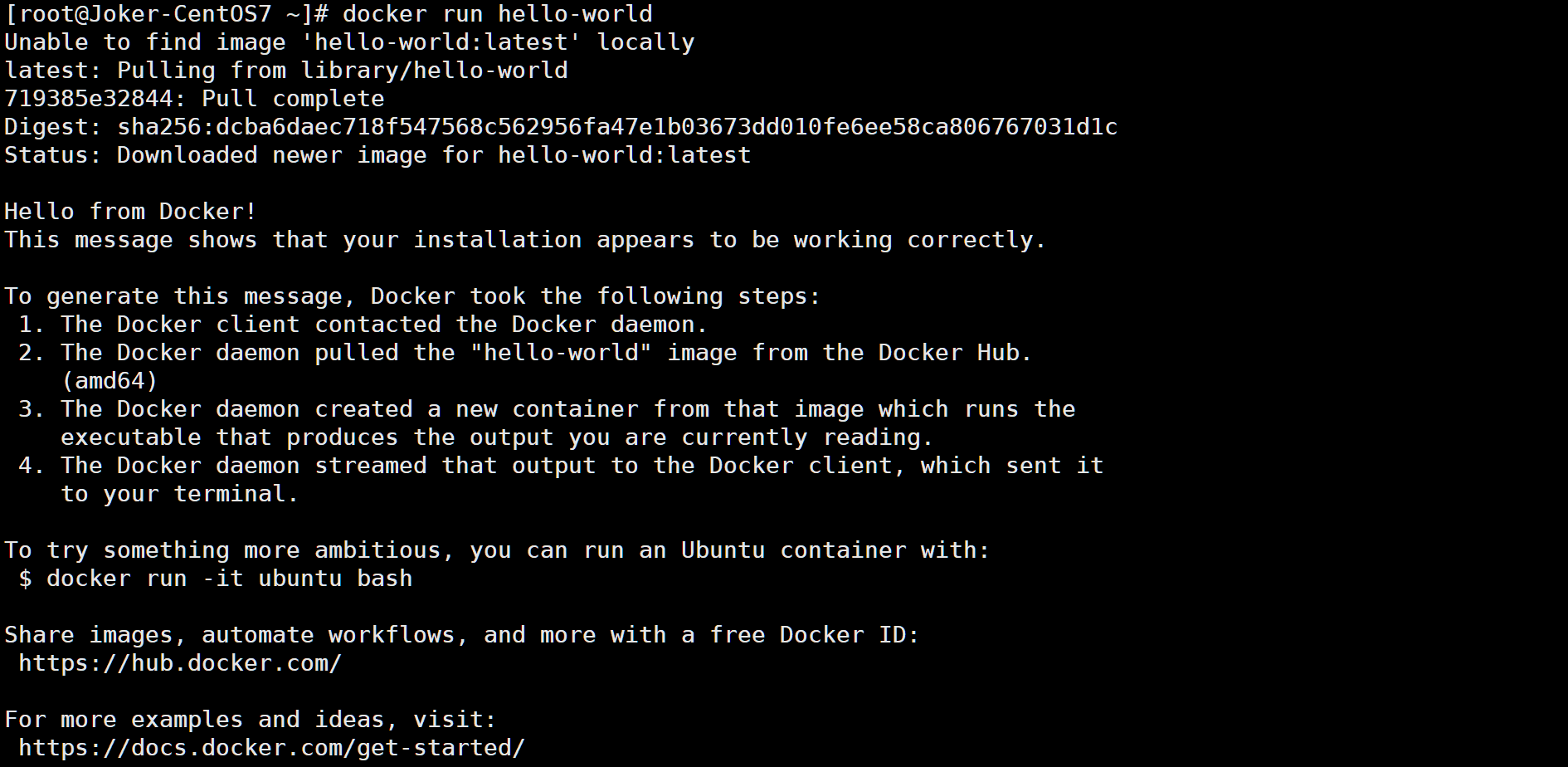Click the 'Hello from Docker!' line
The image size is (1568, 767).
(130, 212)
